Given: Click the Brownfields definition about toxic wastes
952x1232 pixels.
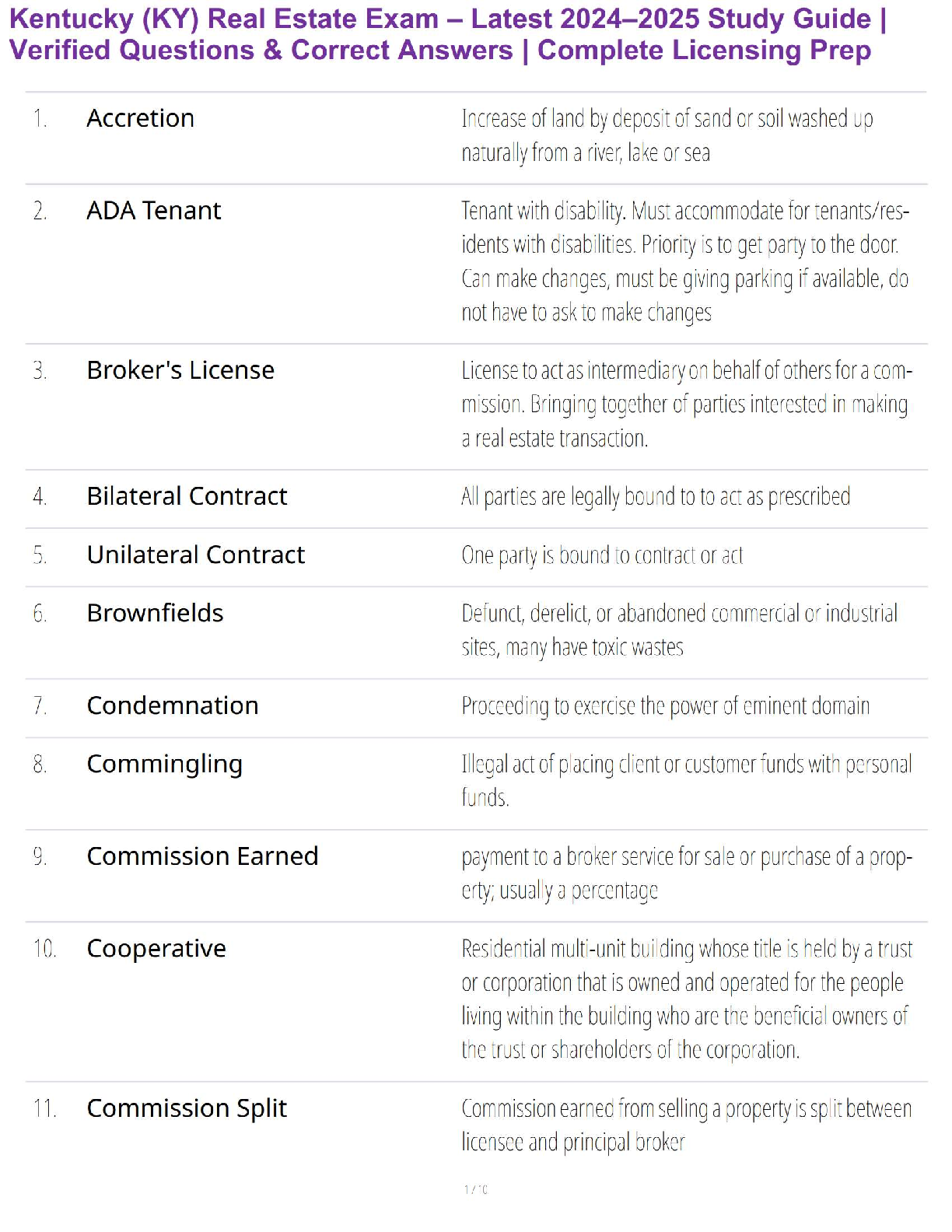Looking at the screenshot, I should click(679, 630).
